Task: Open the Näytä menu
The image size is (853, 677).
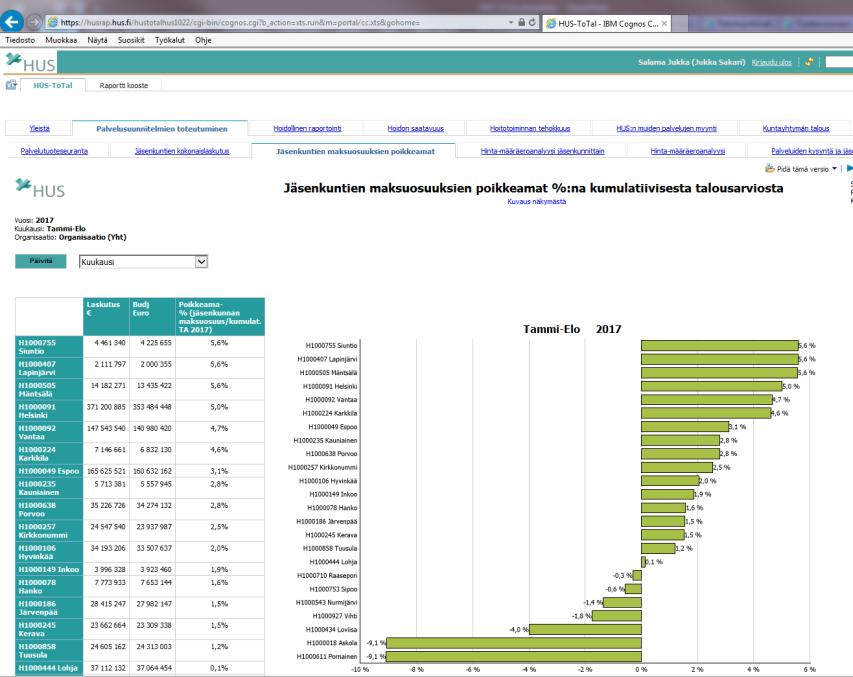Action: [97, 40]
